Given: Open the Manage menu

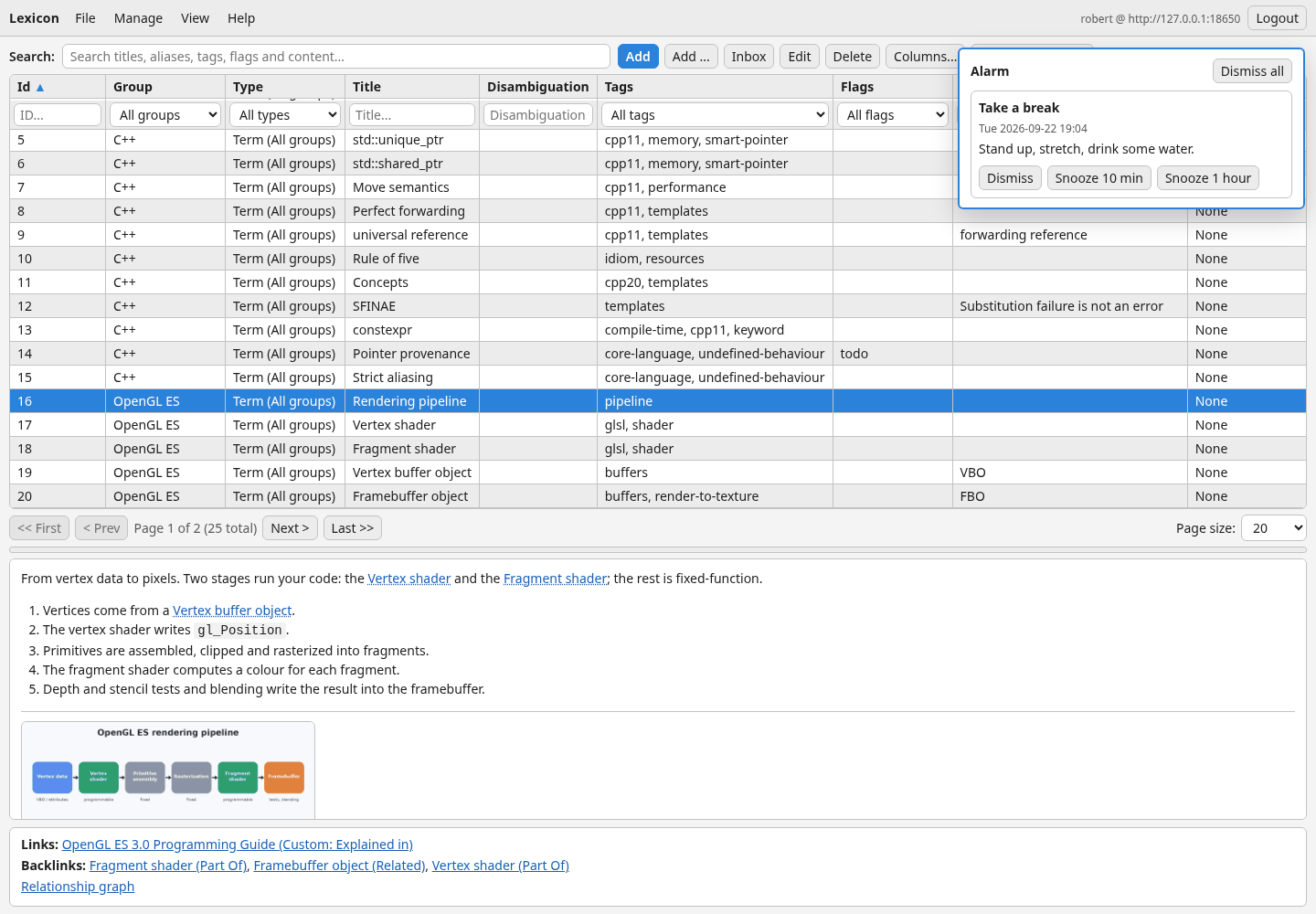Looking at the screenshot, I should pos(138,18).
